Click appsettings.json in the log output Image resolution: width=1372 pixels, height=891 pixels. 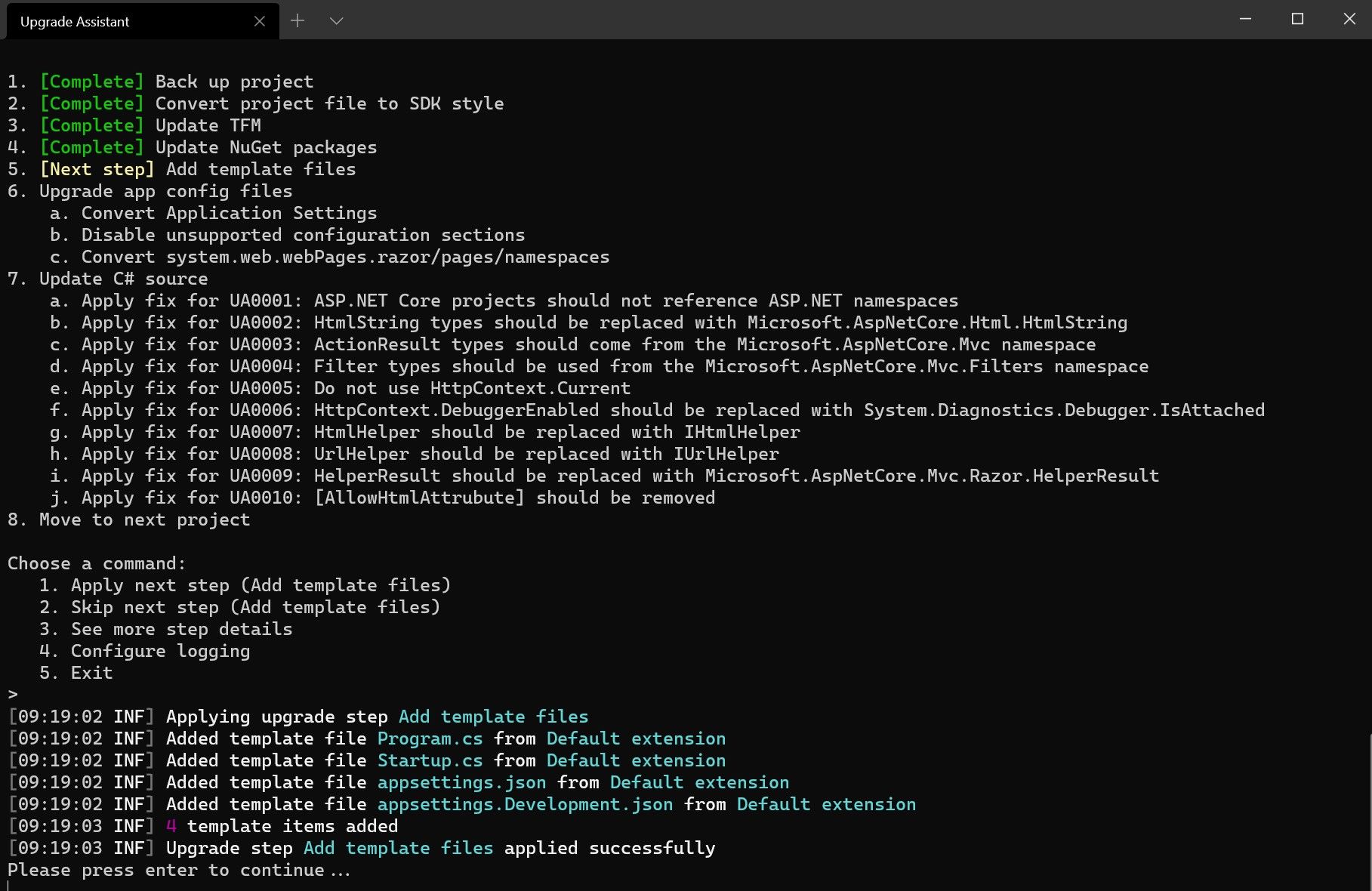pyautogui.click(x=461, y=782)
